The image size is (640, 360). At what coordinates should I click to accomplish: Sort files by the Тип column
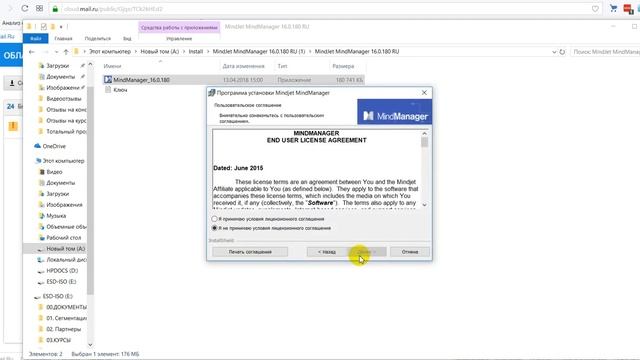click(282, 66)
